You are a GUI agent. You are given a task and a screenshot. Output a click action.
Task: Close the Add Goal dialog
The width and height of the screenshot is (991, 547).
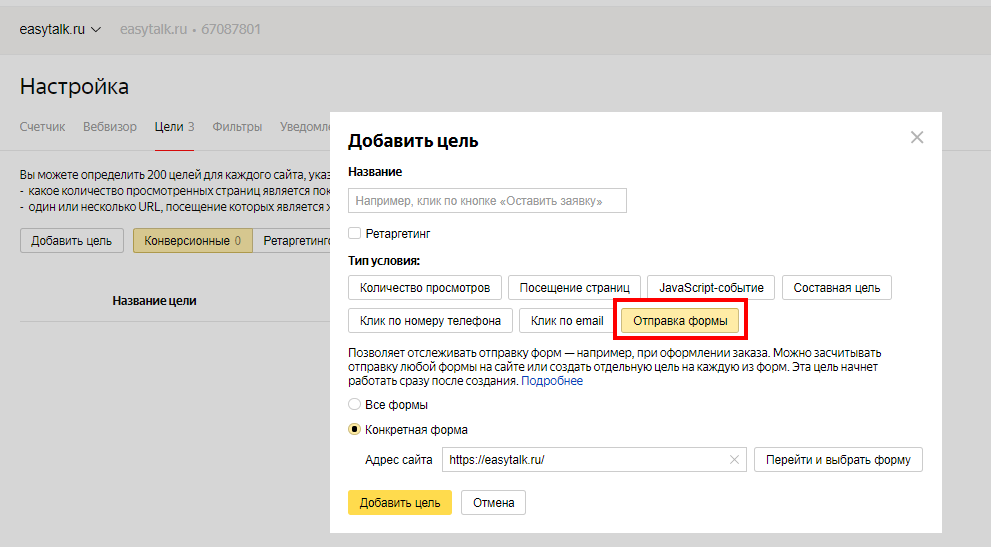(x=917, y=138)
